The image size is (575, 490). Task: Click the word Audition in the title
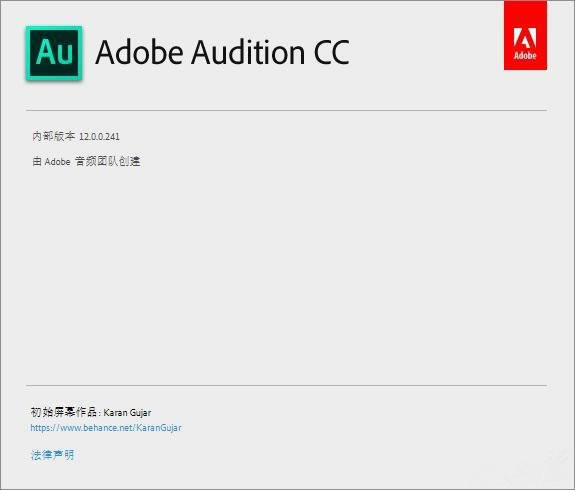[248, 52]
